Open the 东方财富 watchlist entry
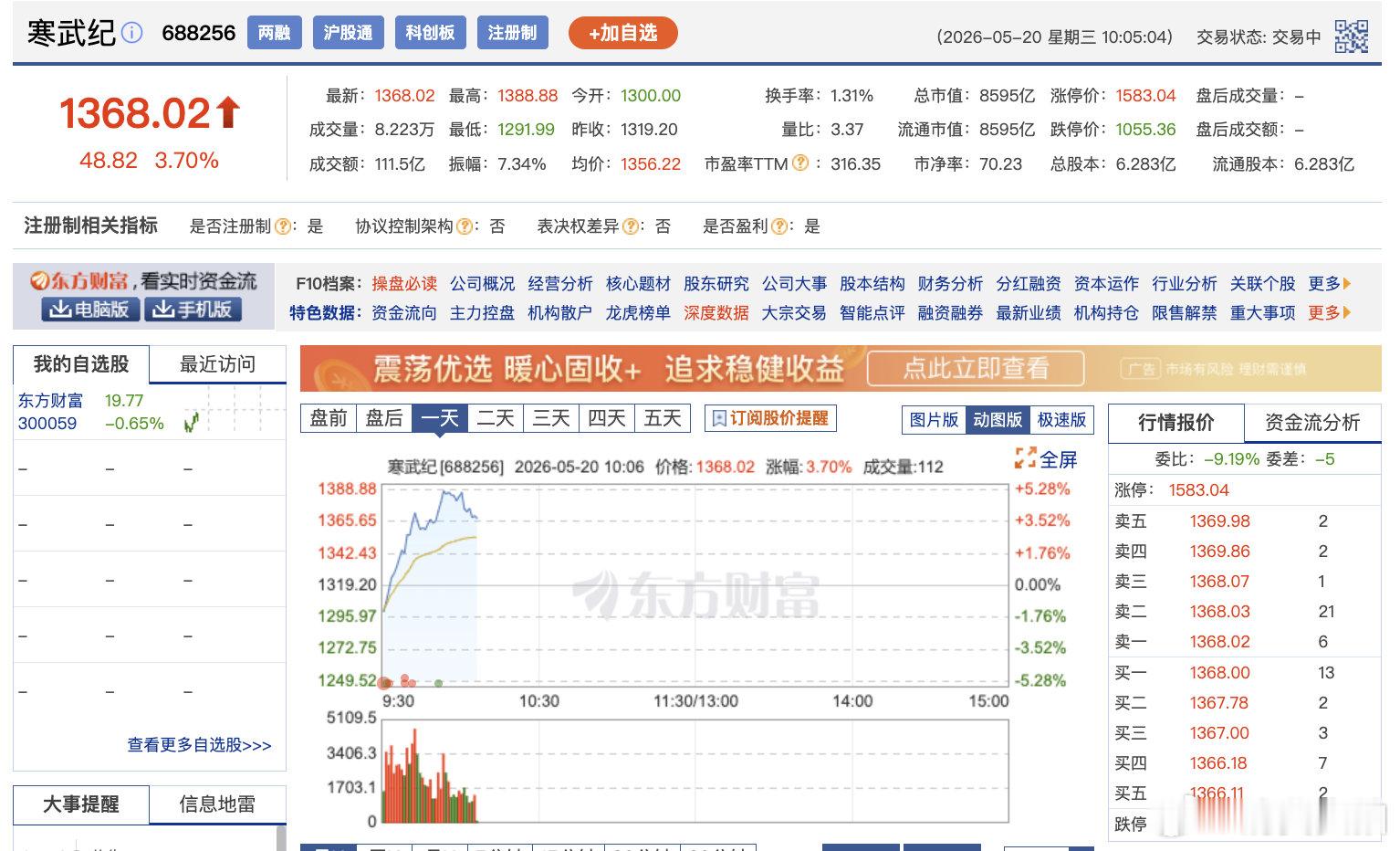Screen dimensions: 1400x851 (50, 401)
